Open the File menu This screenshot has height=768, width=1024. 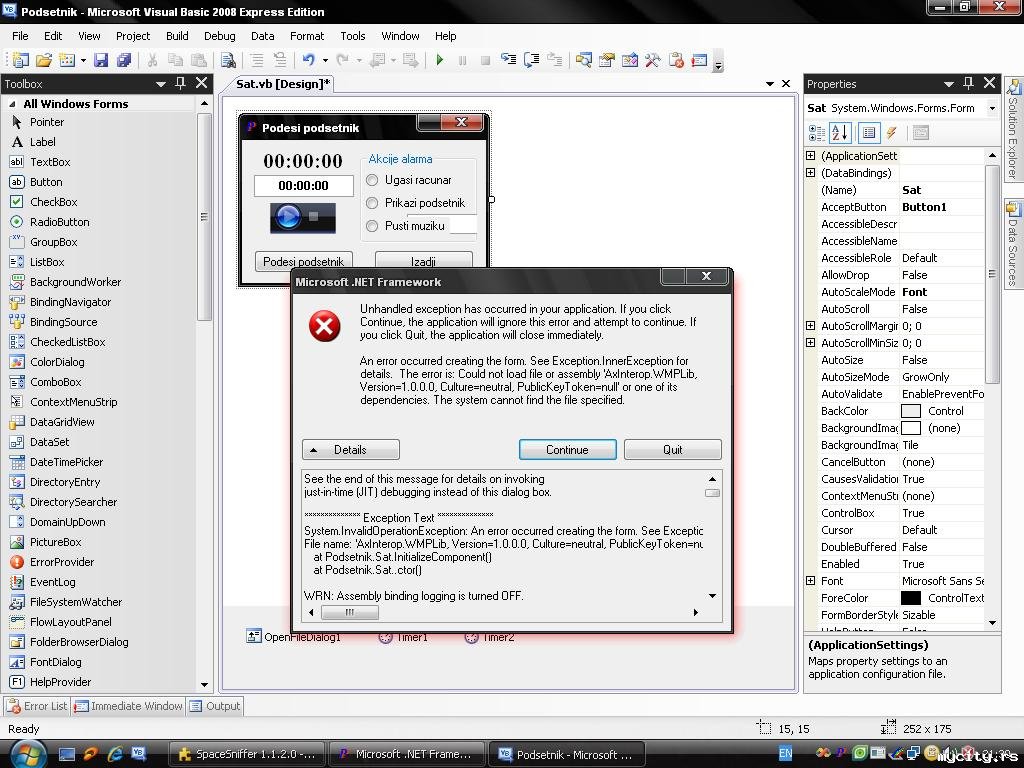click(x=20, y=36)
